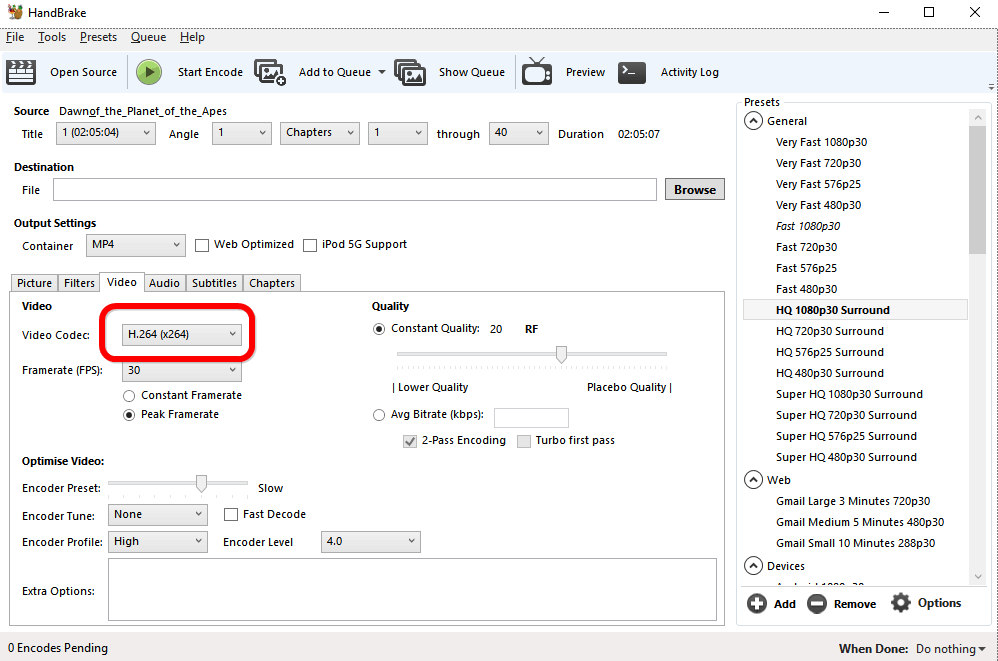Screen dimensions: 998x661
Task: Open the Title dropdown
Action: pyautogui.click(x=106, y=133)
